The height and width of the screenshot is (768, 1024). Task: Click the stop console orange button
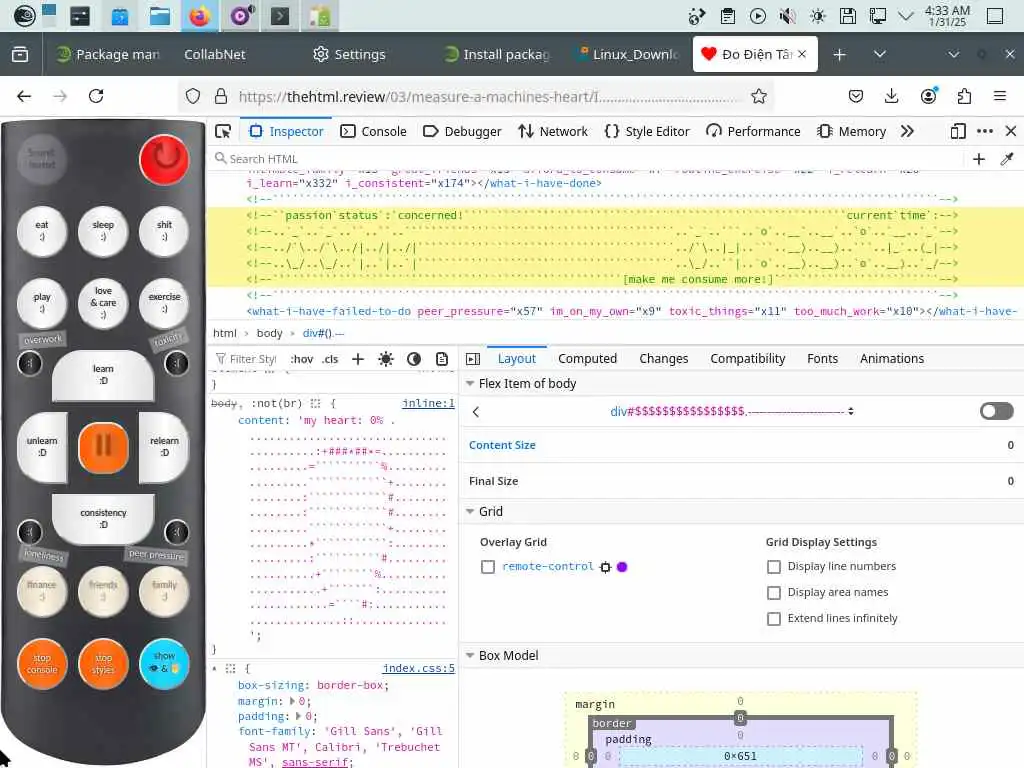pyautogui.click(x=42, y=664)
